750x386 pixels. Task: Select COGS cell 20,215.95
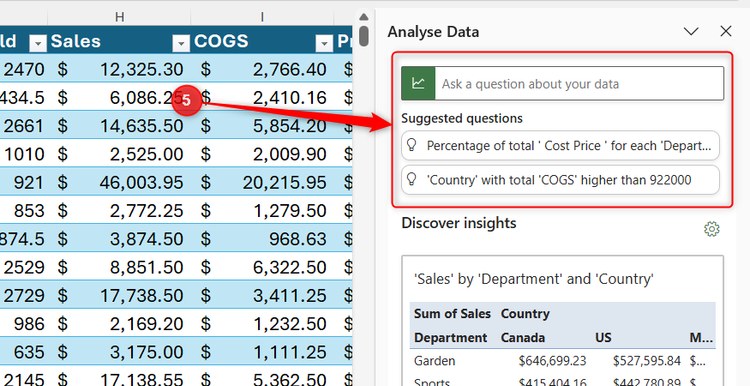tap(262, 182)
